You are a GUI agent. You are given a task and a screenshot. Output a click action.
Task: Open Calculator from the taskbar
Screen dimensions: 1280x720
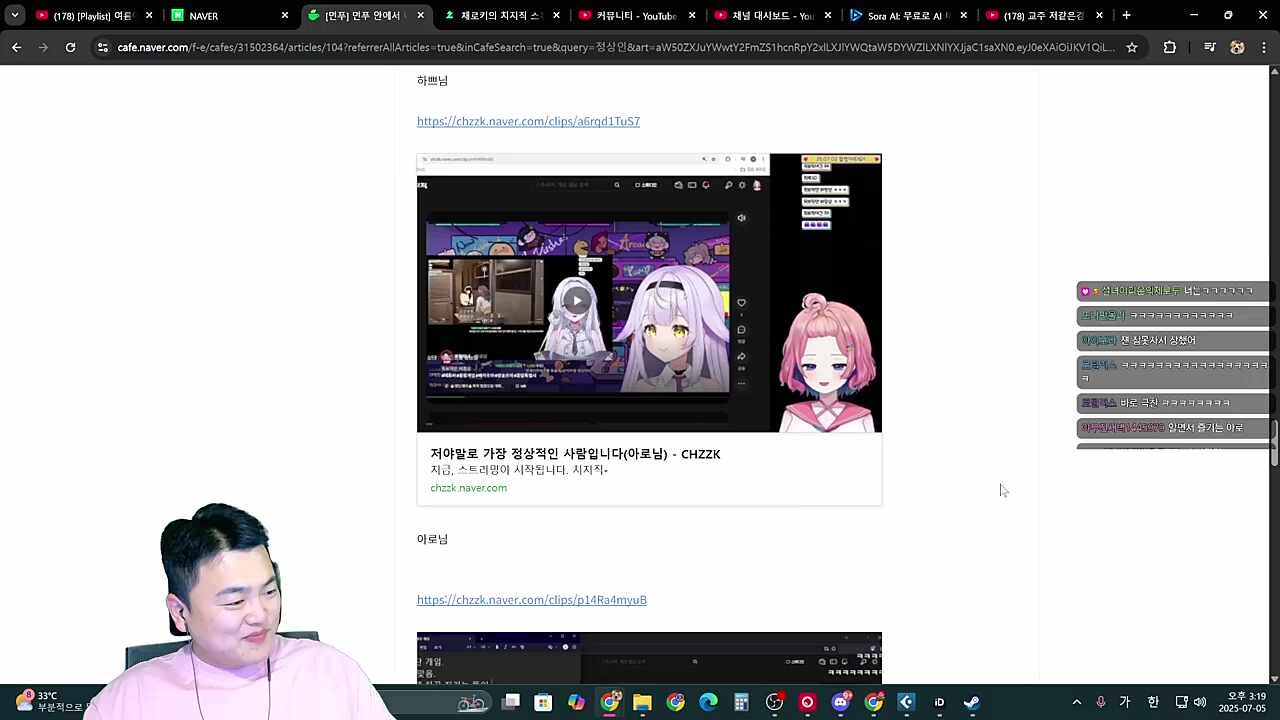pos(741,702)
